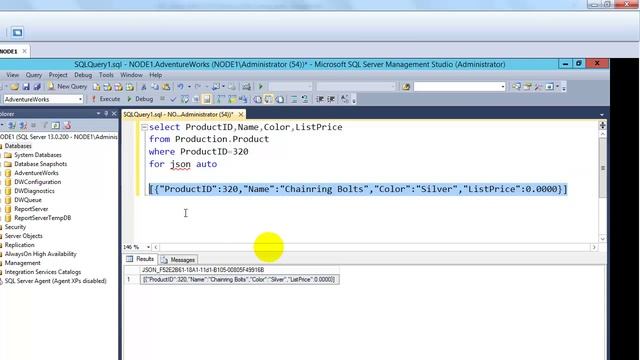Viewport: 640px width, 360px height.
Task: Click the Undo icon
Action: 180,87
